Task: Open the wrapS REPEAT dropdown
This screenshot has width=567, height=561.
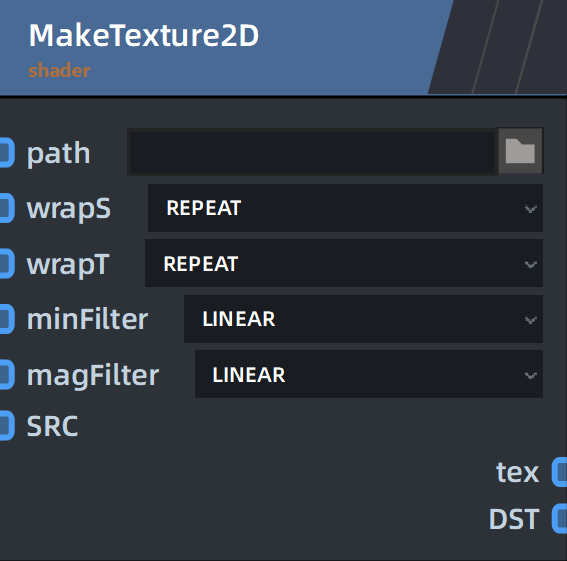Action: coord(345,208)
